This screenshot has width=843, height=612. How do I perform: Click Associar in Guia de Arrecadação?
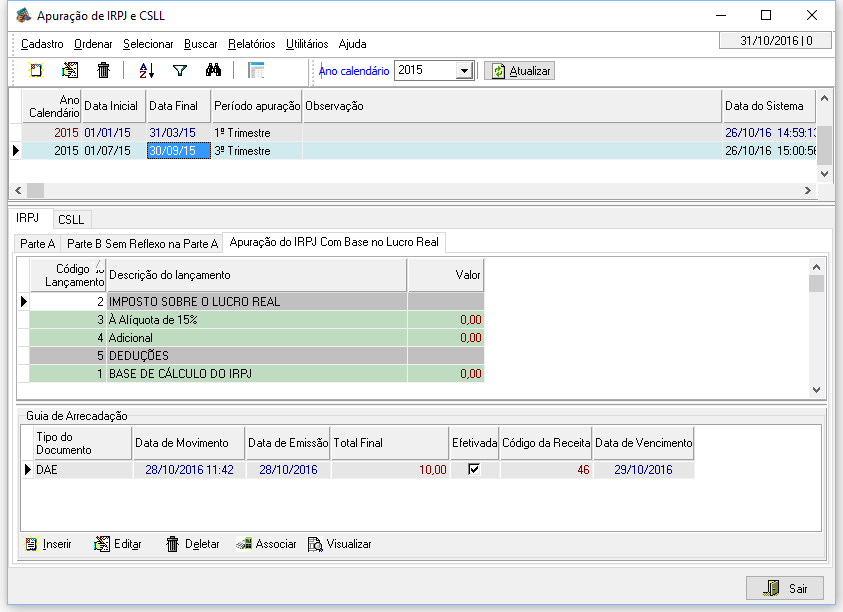pos(266,544)
